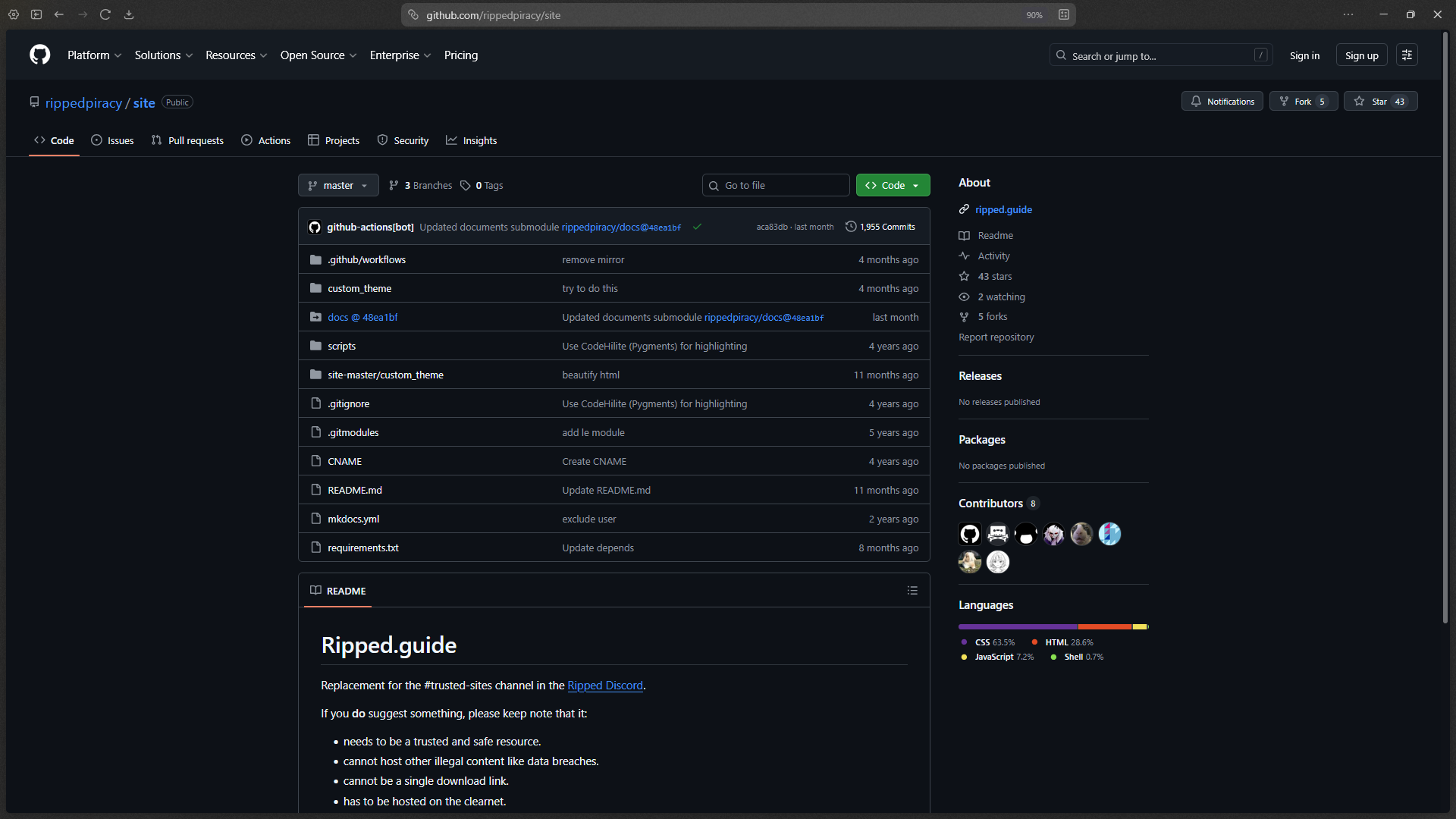
Task: Click the green check status icon
Action: 697,227
